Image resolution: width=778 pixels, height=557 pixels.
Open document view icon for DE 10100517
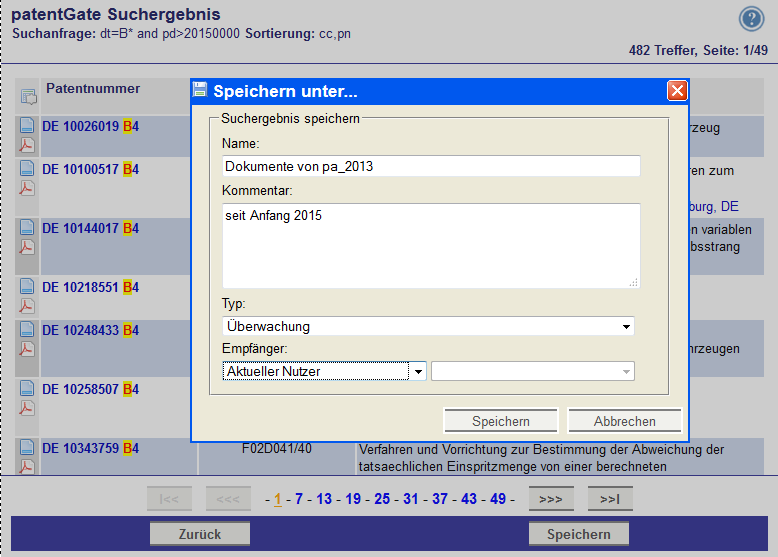click(27, 169)
